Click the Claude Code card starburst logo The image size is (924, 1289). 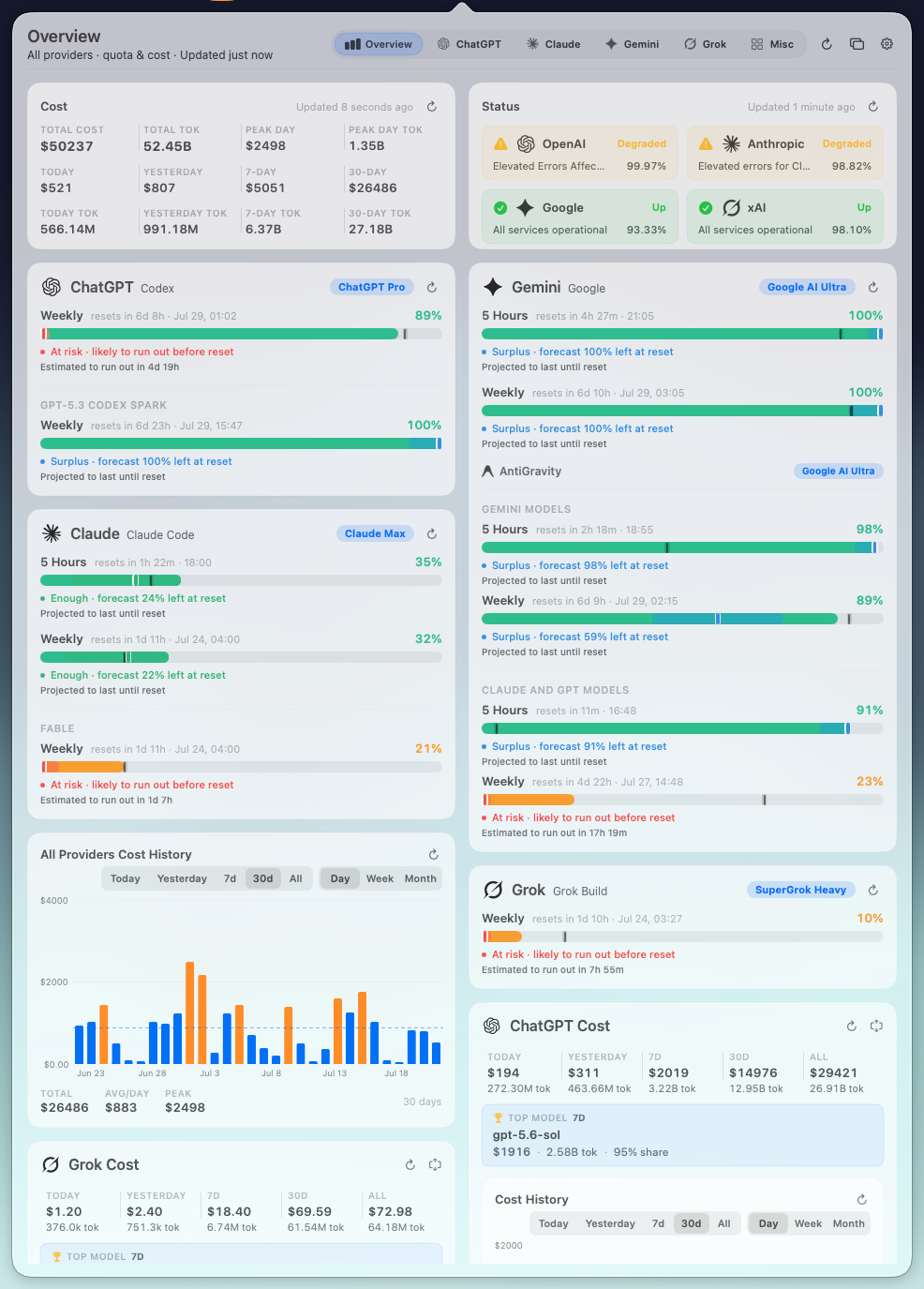(x=52, y=533)
